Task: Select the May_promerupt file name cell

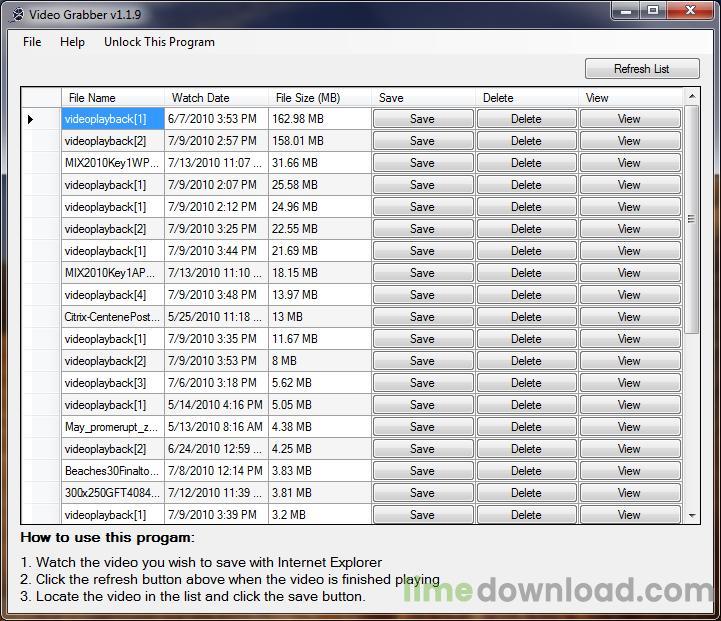Action: tap(112, 427)
